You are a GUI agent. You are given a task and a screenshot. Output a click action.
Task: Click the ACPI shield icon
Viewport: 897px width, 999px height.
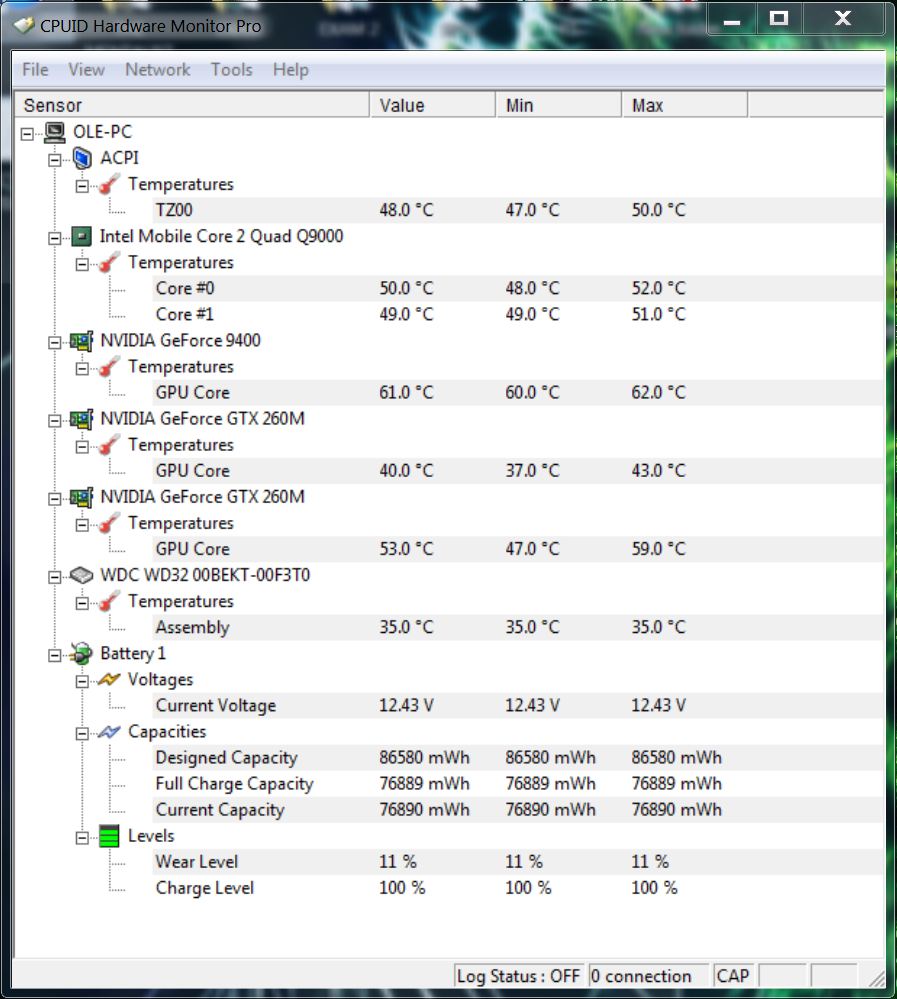(x=82, y=158)
